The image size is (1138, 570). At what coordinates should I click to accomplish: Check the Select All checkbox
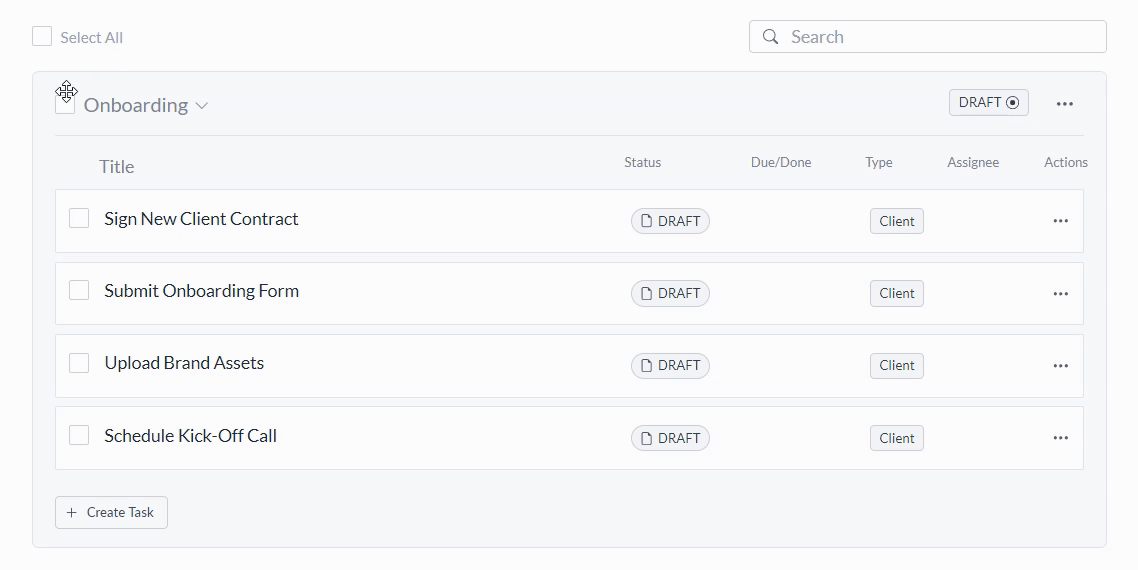tap(42, 37)
